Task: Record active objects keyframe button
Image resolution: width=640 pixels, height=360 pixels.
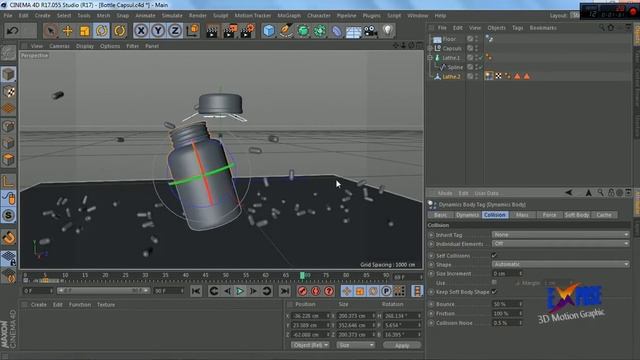Action: 302,291
